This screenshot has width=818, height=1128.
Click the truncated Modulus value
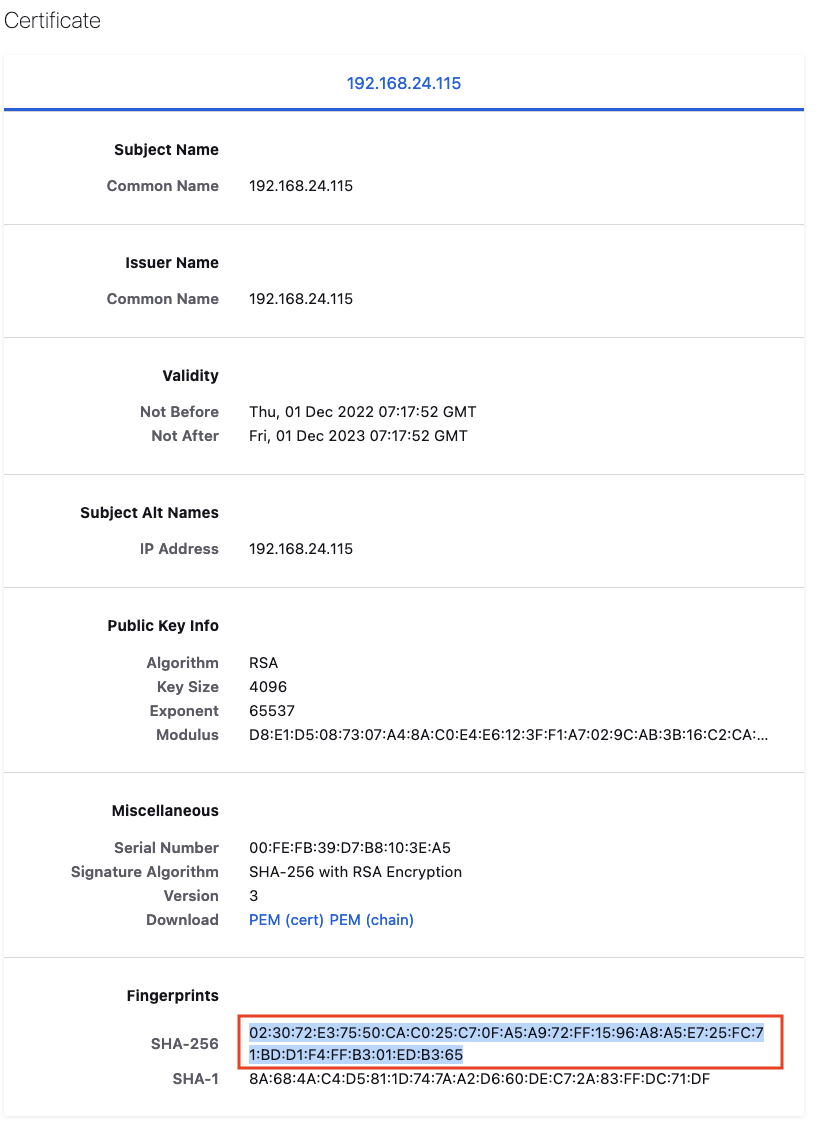pyautogui.click(x=509, y=735)
